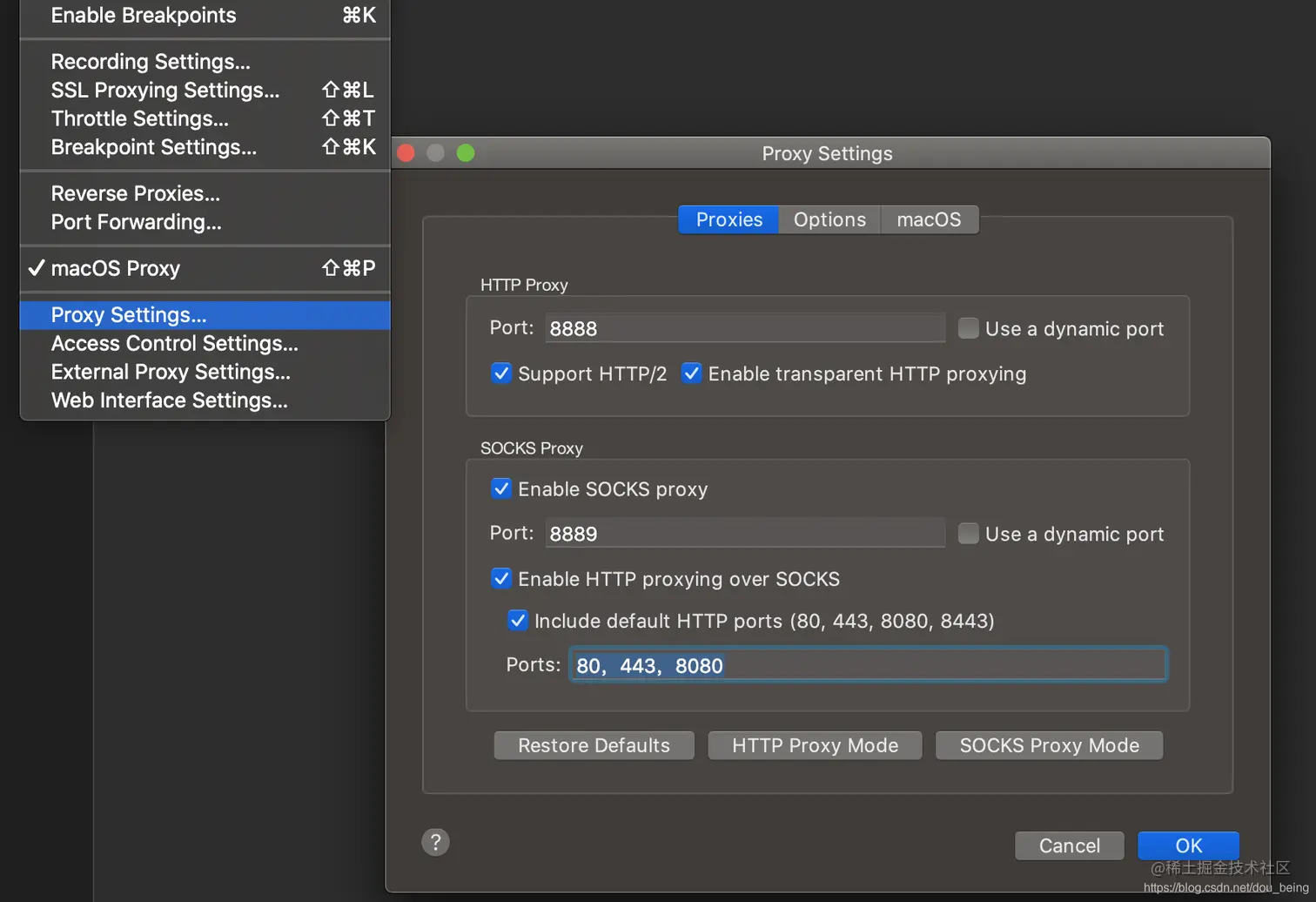The image size is (1316, 902).
Task: Select Proxy Settings... menu item
Action: 205,315
